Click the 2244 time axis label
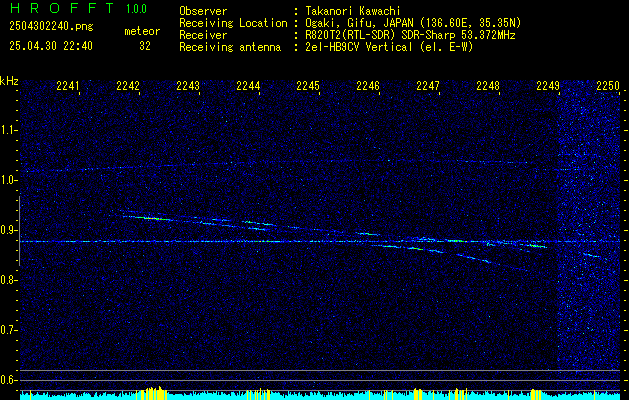This screenshot has height=400, width=629. (x=248, y=86)
